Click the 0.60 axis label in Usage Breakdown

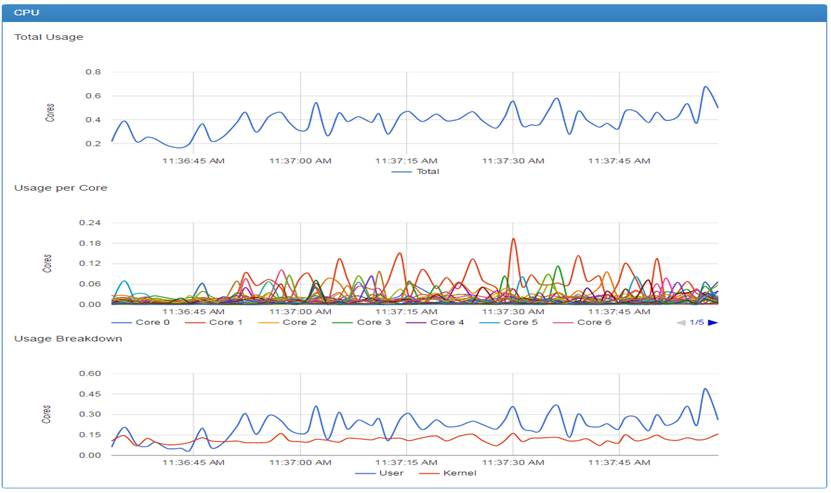[x=90, y=374]
